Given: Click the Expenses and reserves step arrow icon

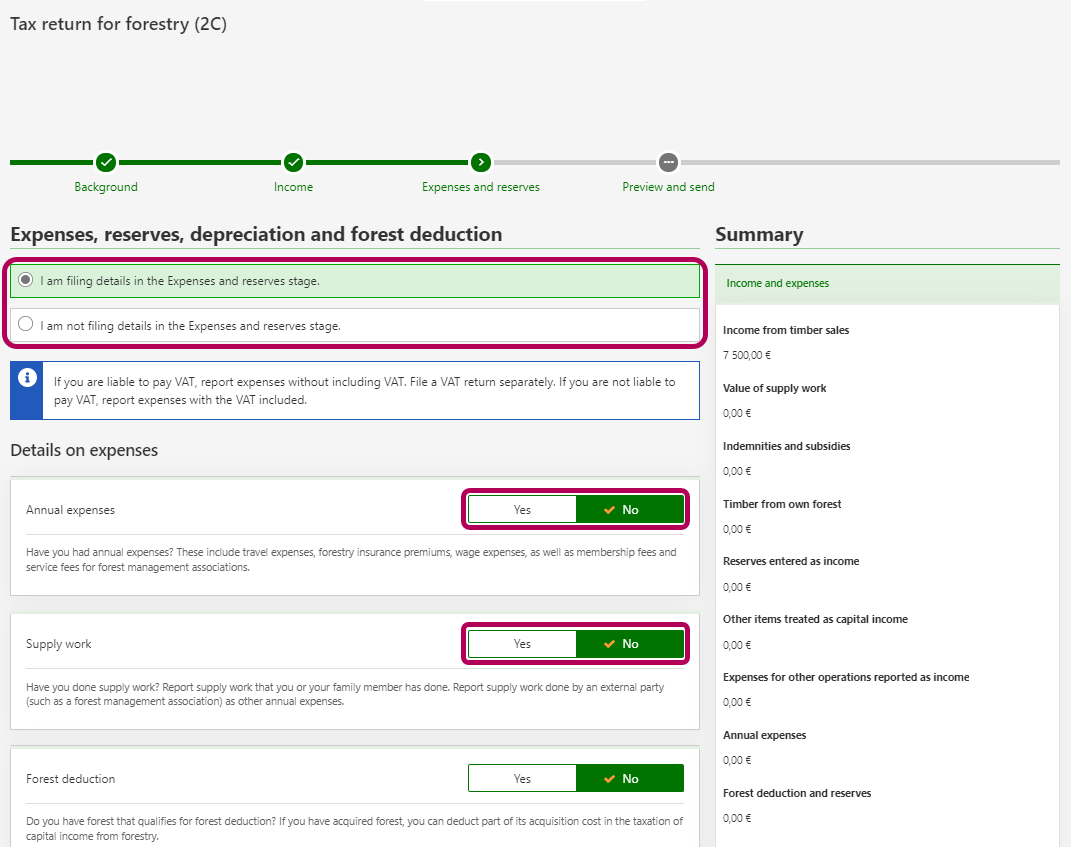Looking at the screenshot, I should [x=481, y=162].
